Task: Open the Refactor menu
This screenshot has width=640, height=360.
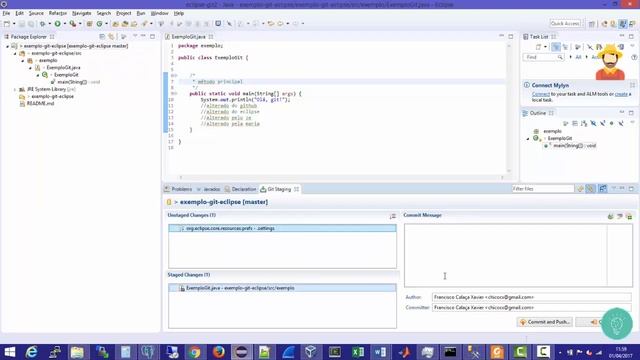Action: tap(58, 13)
